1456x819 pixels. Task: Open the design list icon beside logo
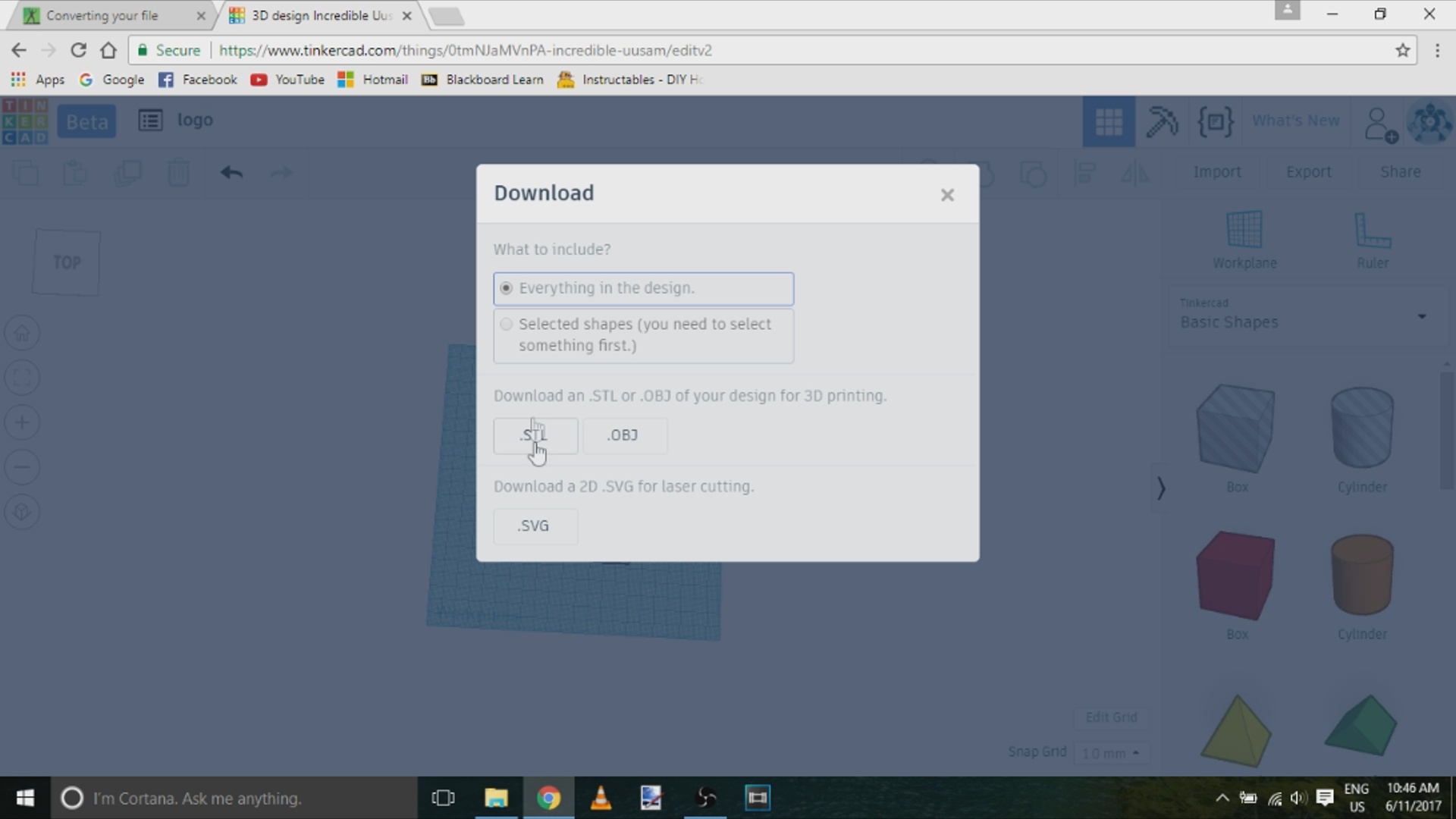coord(150,121)
